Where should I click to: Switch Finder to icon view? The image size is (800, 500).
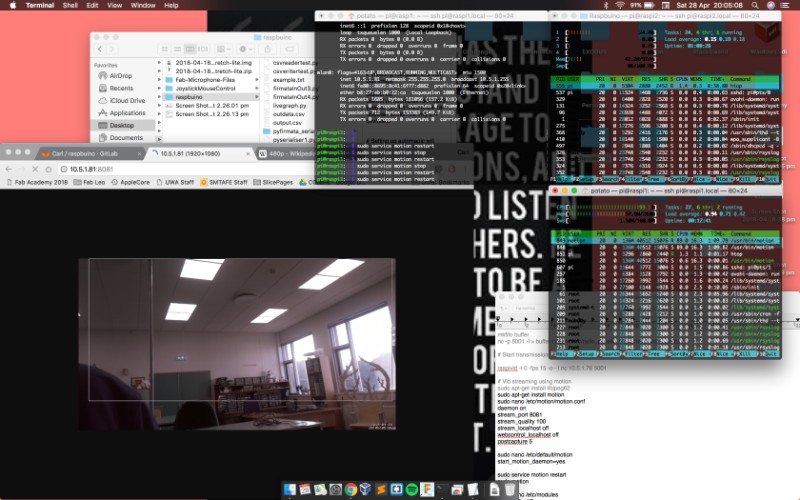[x=165, y=49]
